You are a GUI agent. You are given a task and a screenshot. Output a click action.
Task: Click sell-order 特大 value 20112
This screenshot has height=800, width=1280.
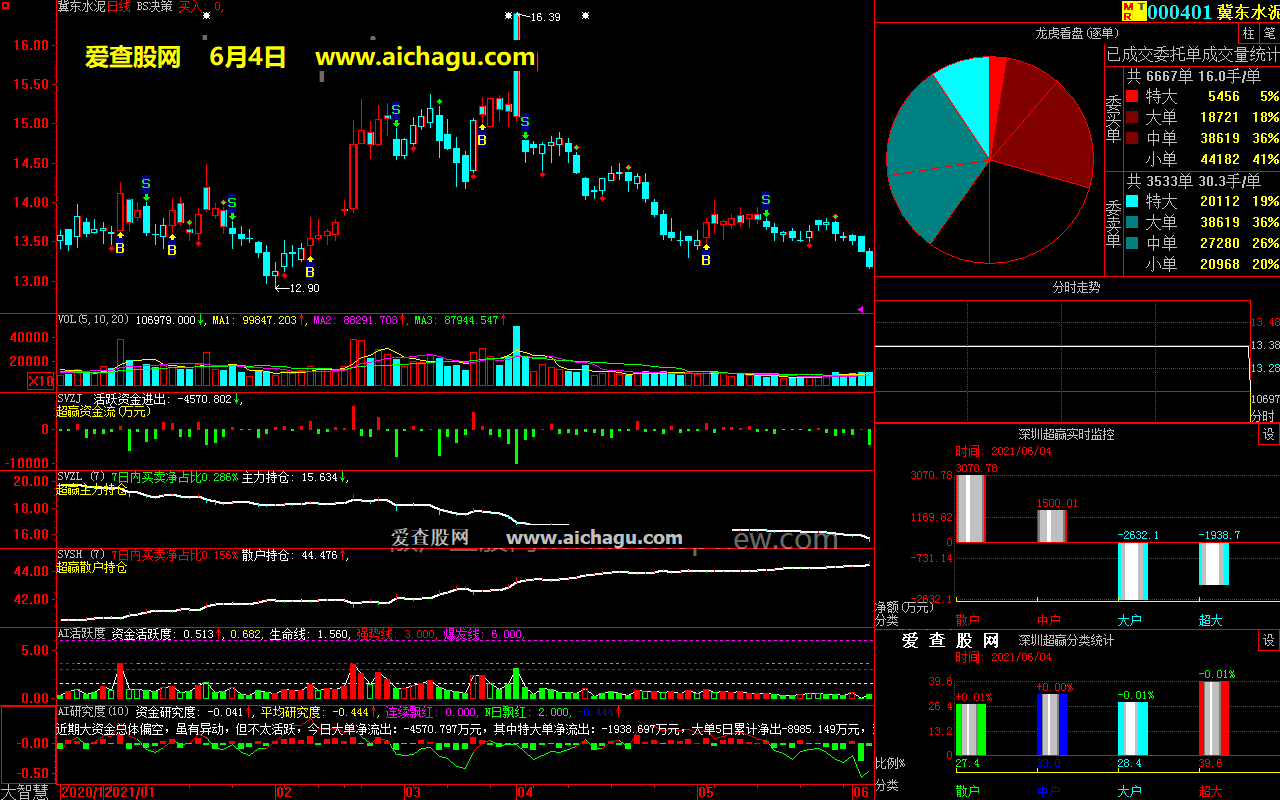[1218, 201]
